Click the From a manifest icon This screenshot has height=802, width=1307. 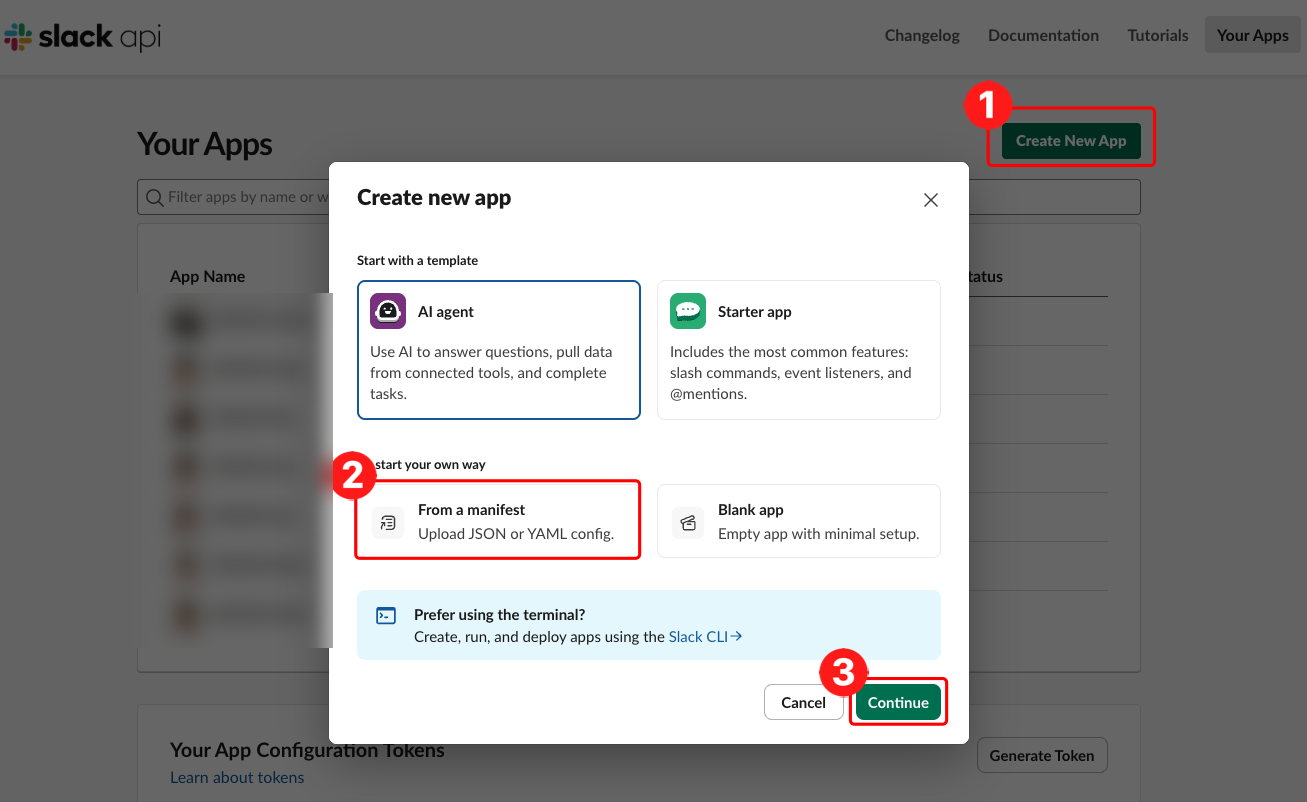coord(388,522)
